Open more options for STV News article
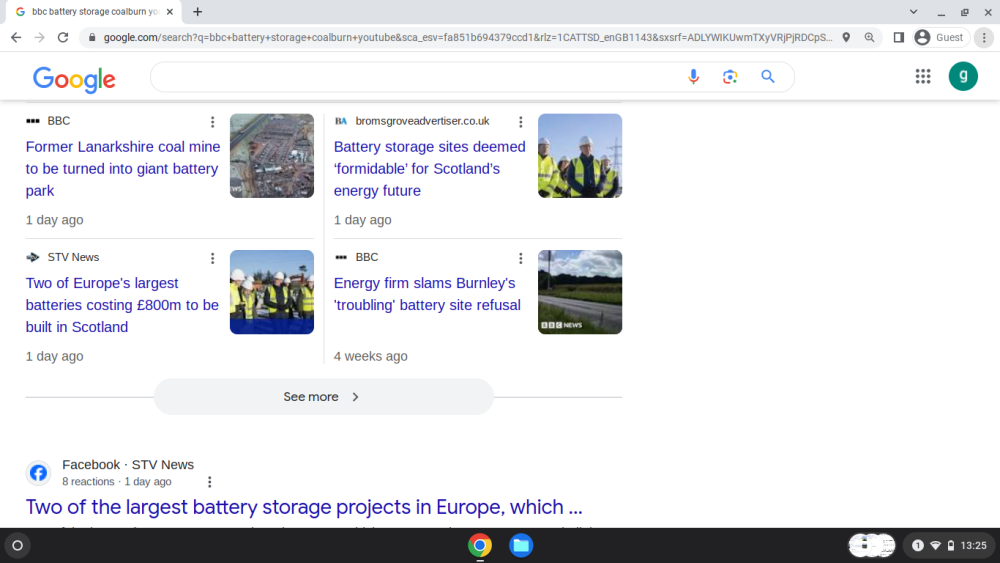 click(x=212, y=258)
